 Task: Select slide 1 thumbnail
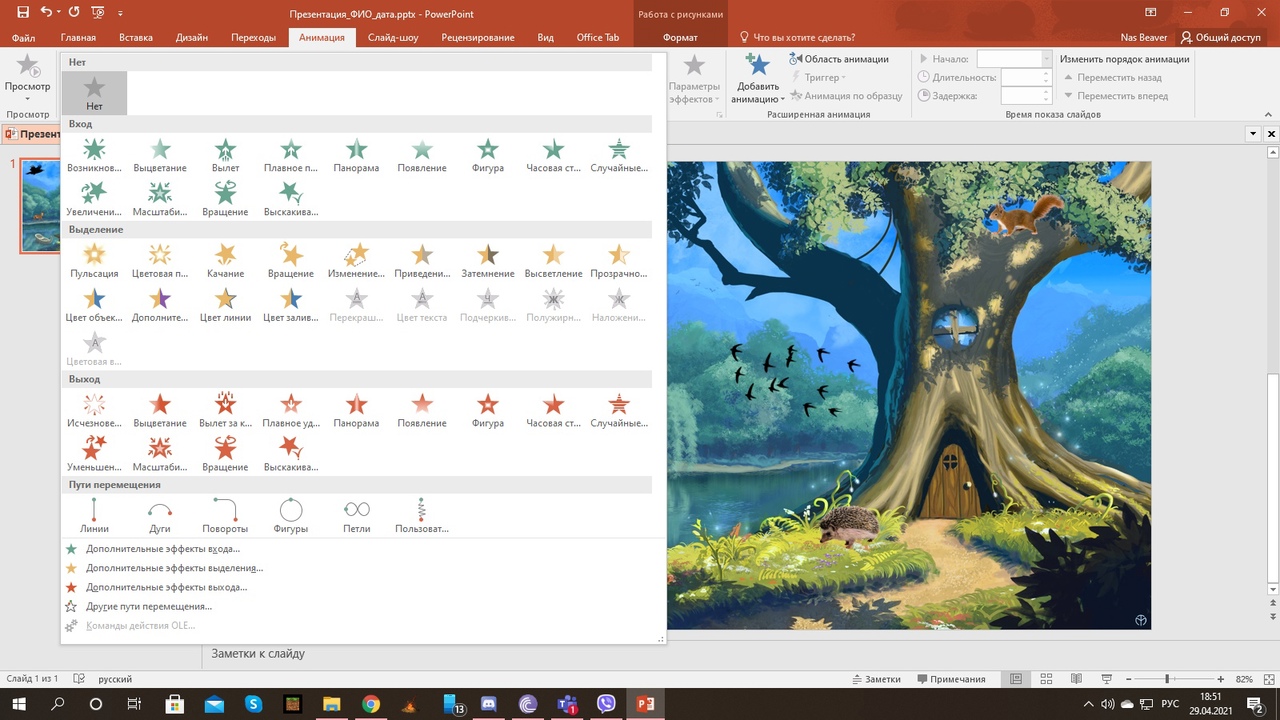[41, 205]
